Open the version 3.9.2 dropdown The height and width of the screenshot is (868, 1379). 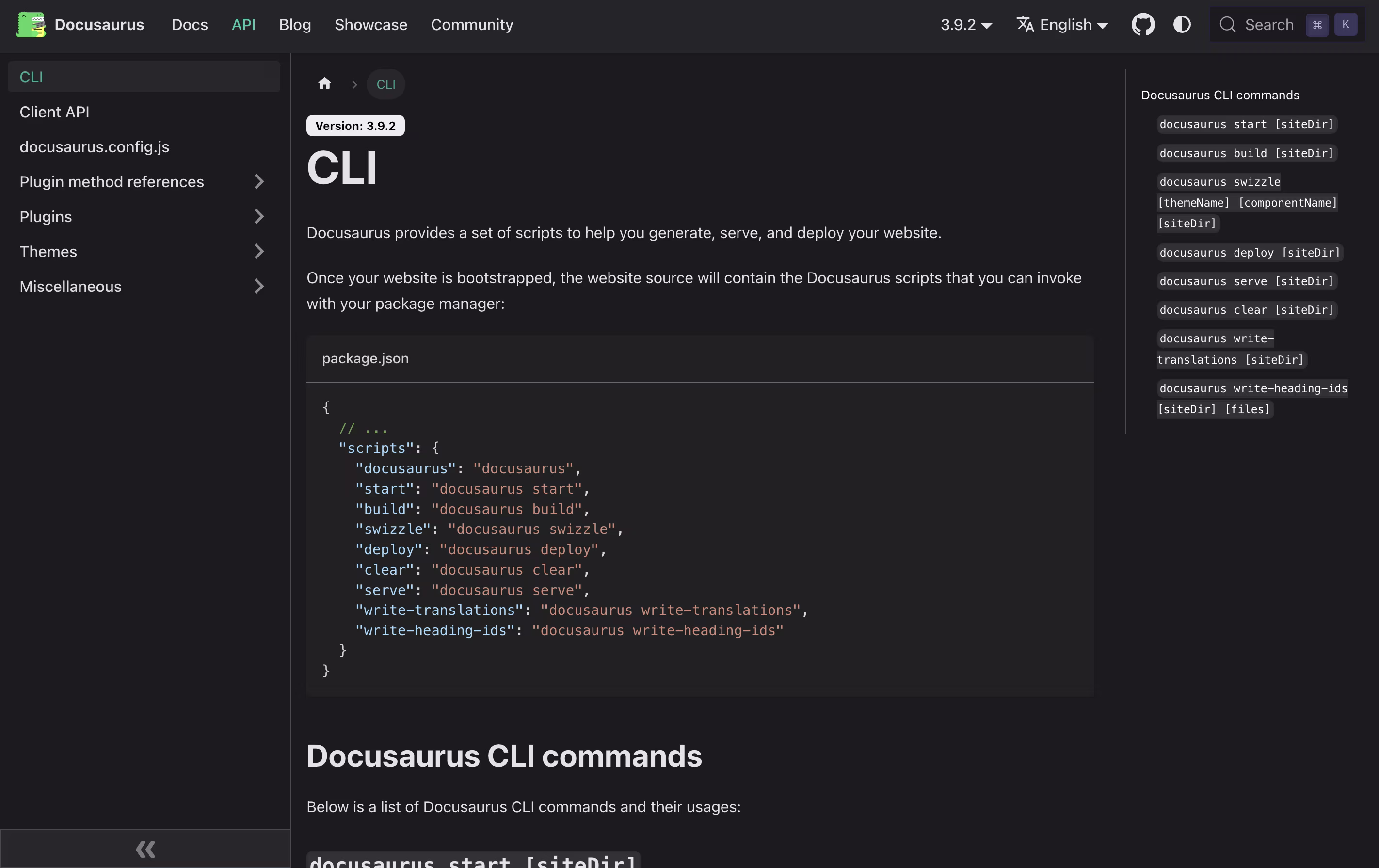[966, 25]
